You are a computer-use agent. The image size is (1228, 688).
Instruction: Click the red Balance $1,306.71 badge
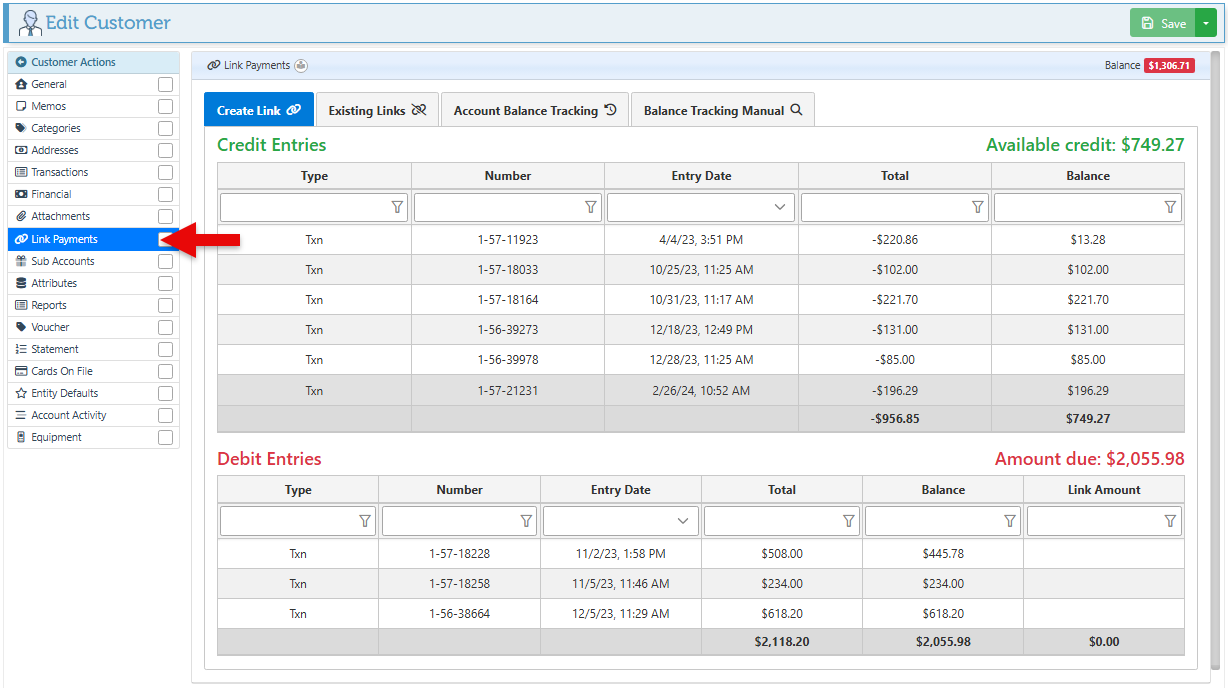(1169, 66)
